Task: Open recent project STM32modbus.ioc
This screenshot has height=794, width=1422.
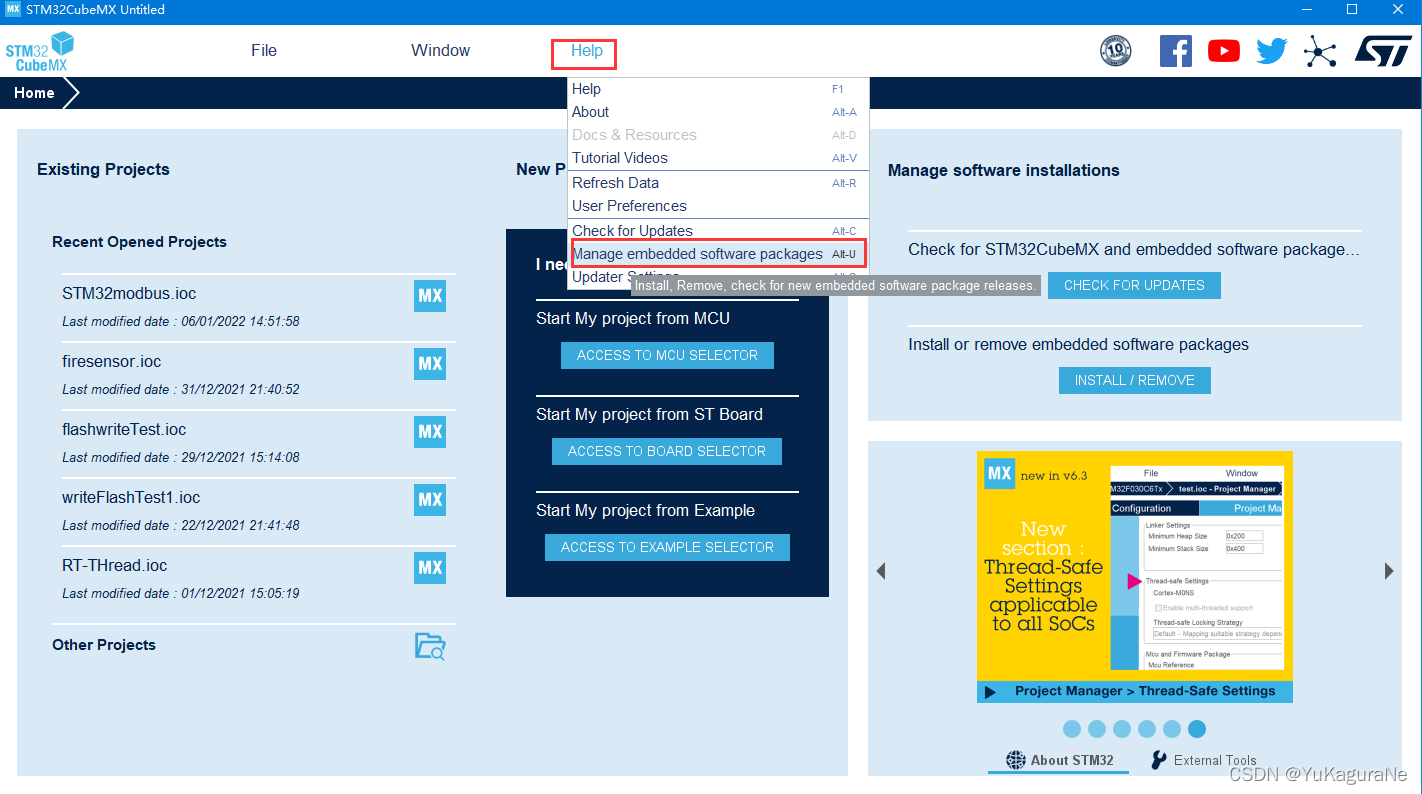Action: [129, 294]
